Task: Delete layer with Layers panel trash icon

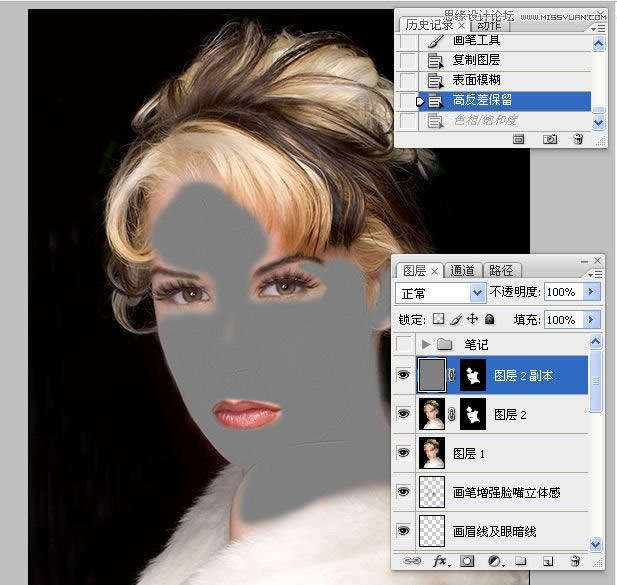Action: click(574, 563)
